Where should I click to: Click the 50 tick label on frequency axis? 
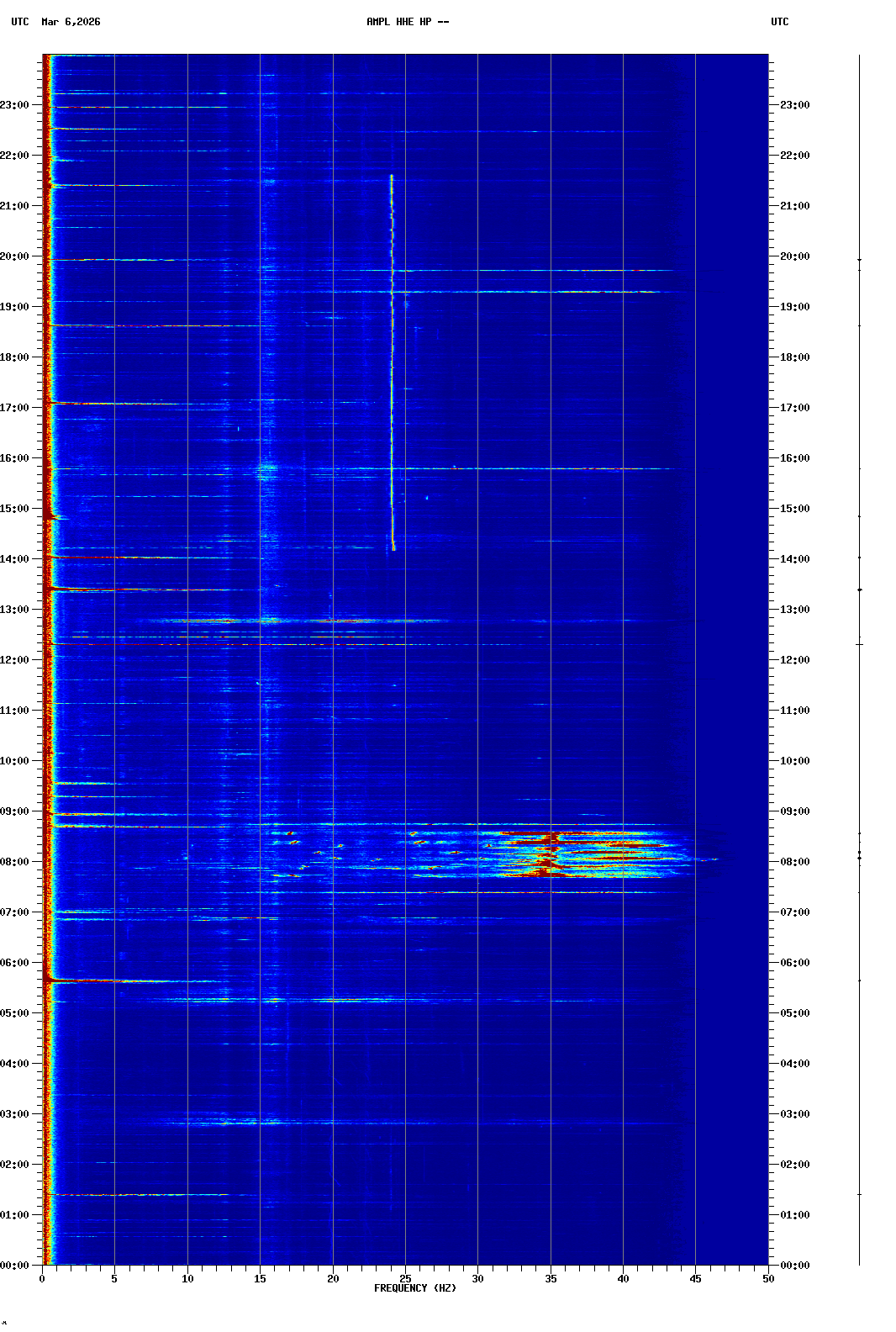click(768, 1278)
